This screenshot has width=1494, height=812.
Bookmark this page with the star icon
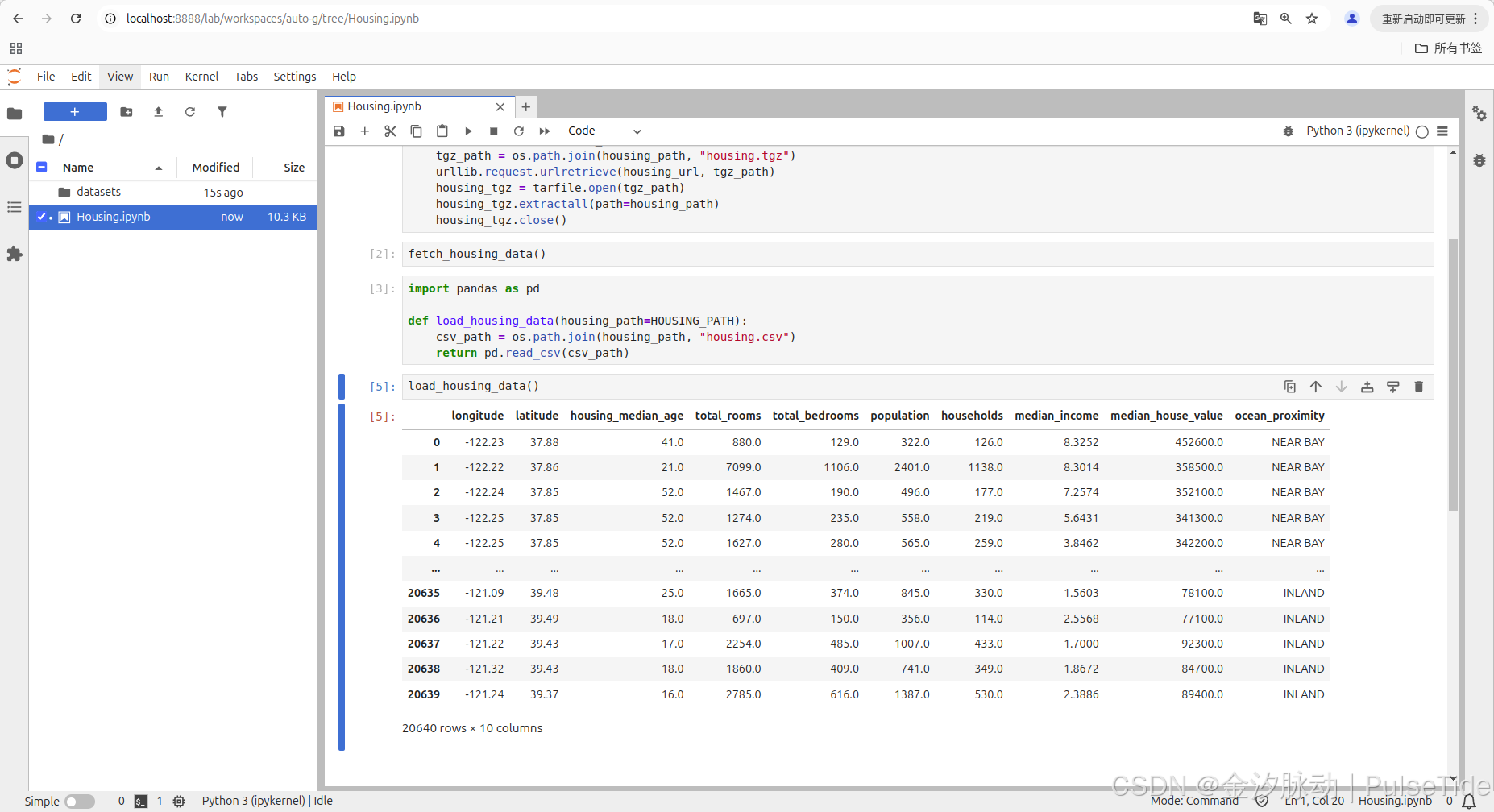(x=1312, y=18)
